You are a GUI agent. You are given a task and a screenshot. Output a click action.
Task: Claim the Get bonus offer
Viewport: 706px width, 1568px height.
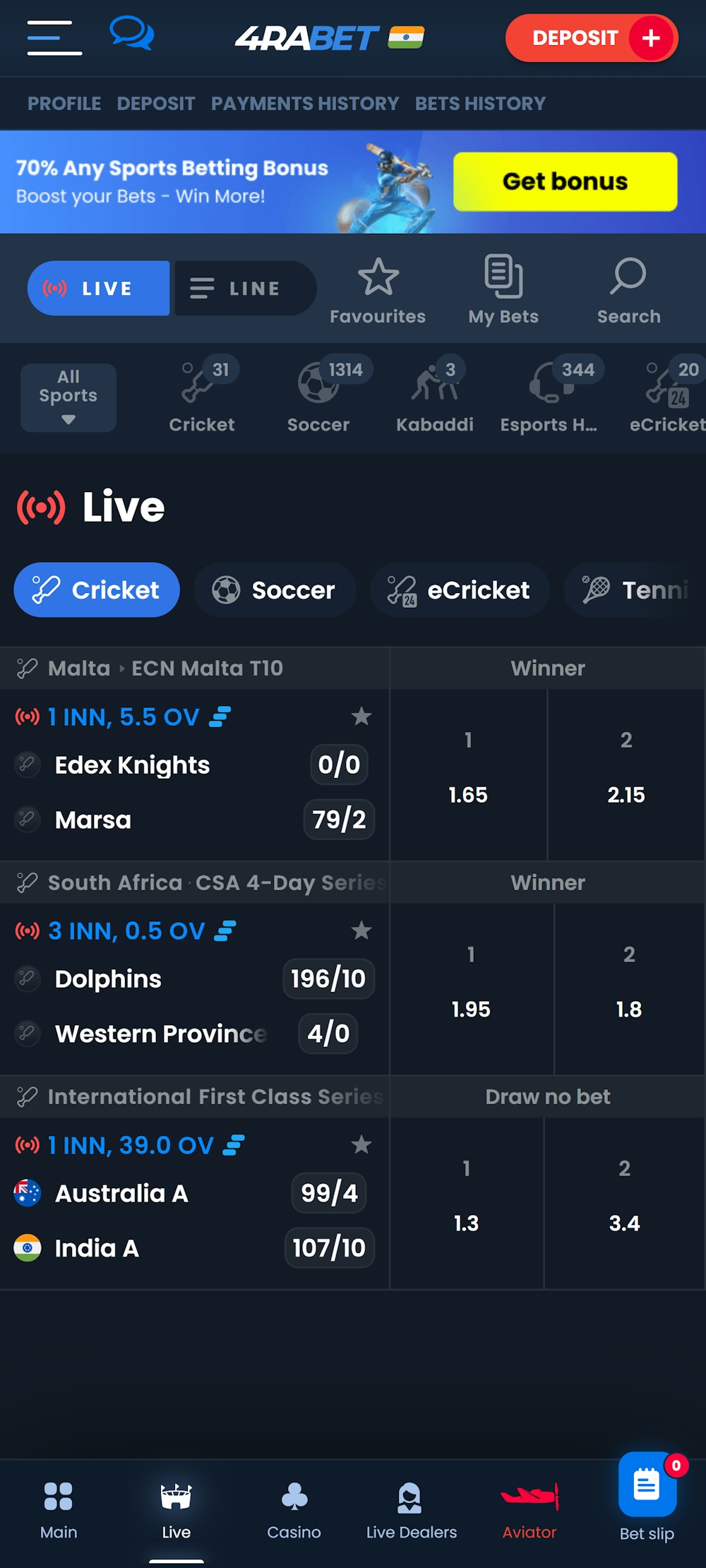tap(565, 181)
